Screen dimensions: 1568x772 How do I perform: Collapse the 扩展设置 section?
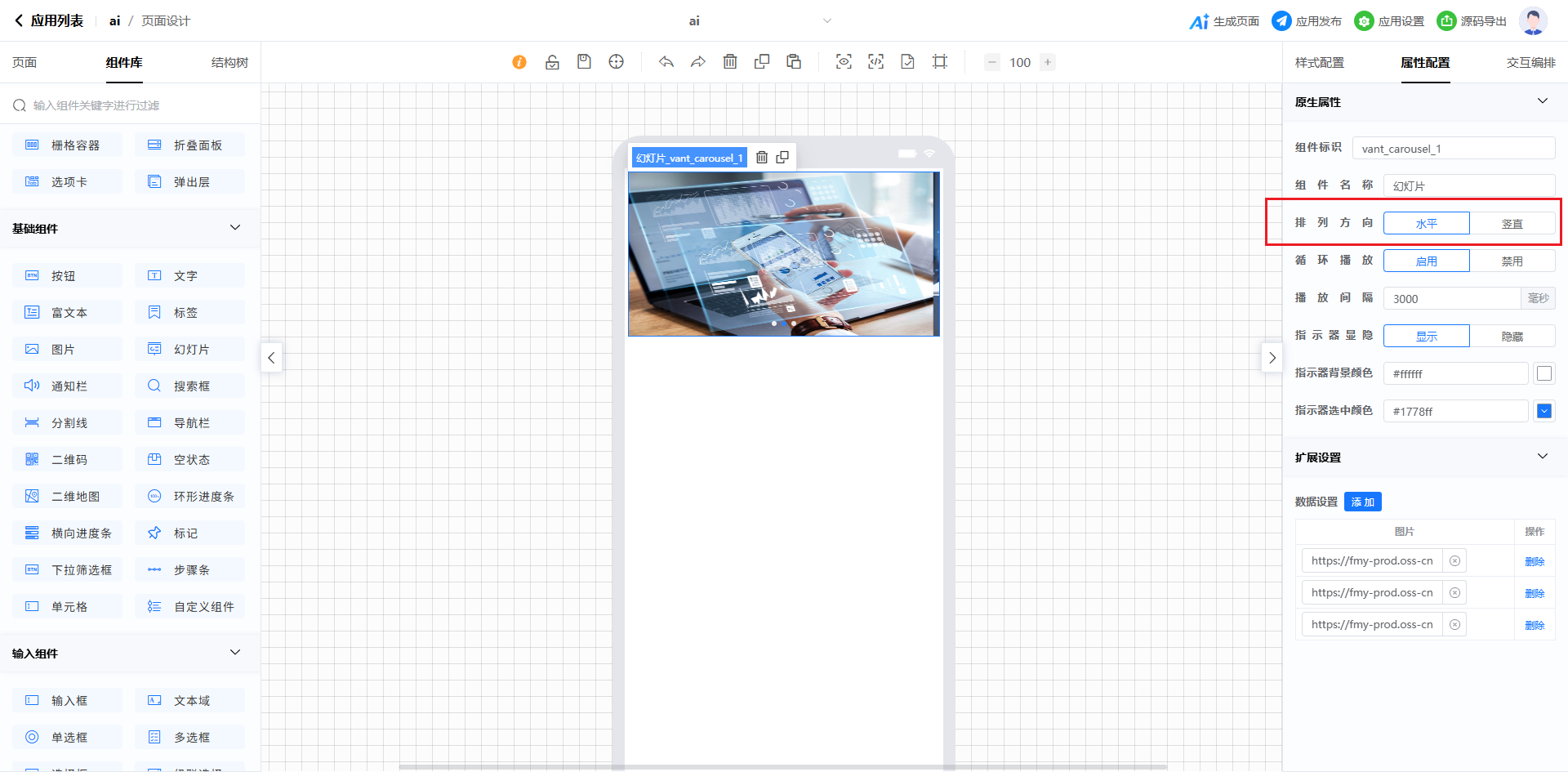(1542, 457)
